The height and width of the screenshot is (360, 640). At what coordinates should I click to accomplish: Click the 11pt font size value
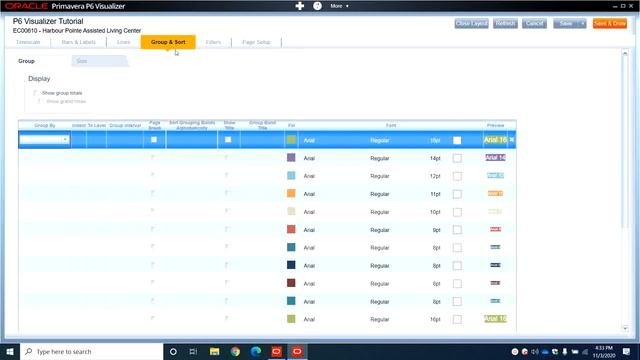click(x=435, y=194)
